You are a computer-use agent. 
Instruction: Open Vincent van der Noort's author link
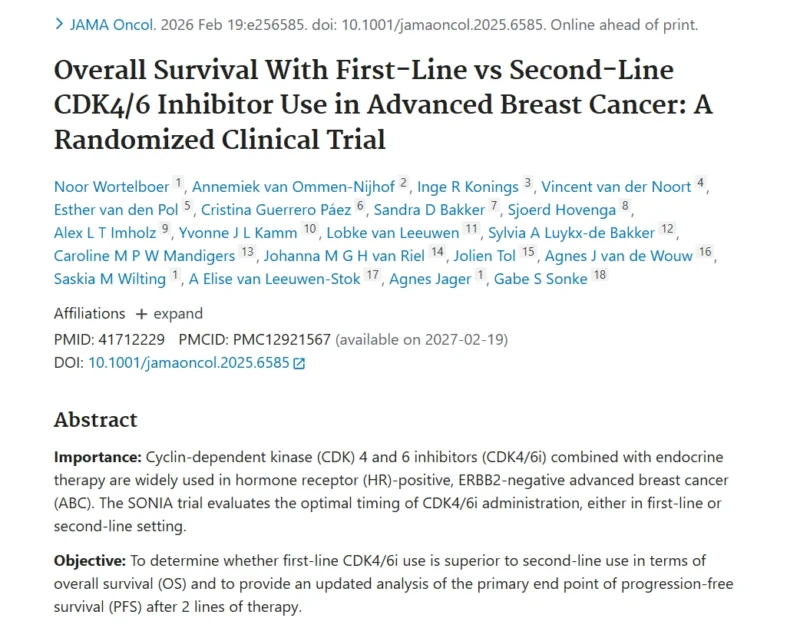coord(617,186)
